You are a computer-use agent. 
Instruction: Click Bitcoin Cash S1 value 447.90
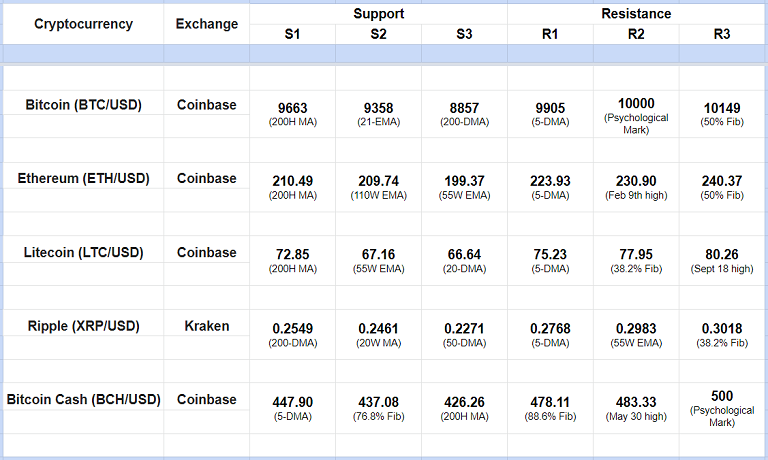292,403
